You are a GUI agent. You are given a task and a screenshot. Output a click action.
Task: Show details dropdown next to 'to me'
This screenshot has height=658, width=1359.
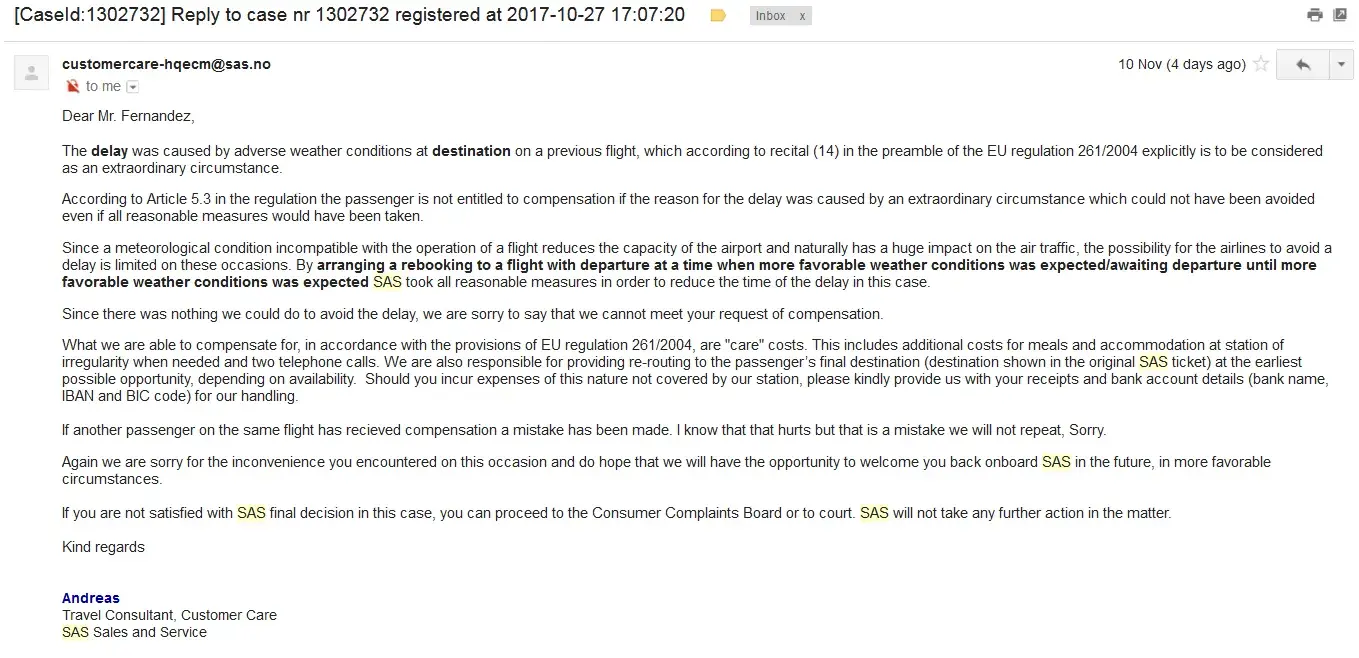(x=133, y=87)
